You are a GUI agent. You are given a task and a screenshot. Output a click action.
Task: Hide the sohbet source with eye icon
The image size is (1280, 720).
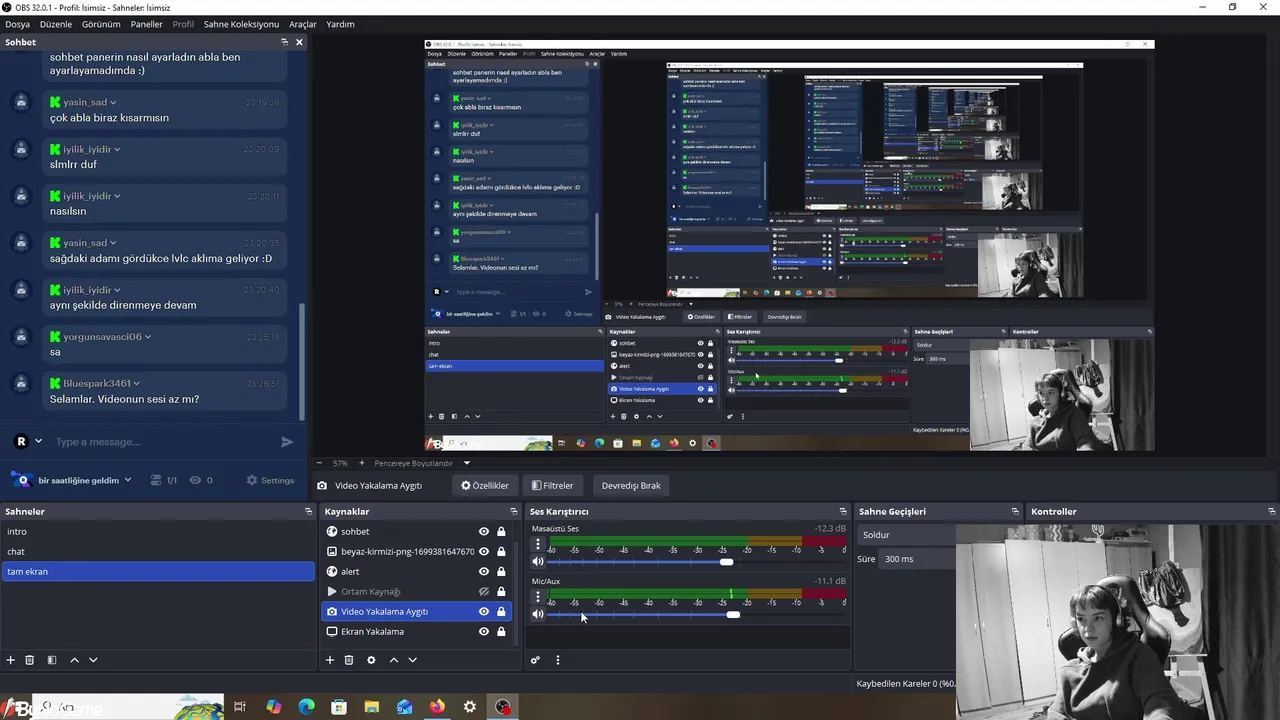tap(484, 532)
